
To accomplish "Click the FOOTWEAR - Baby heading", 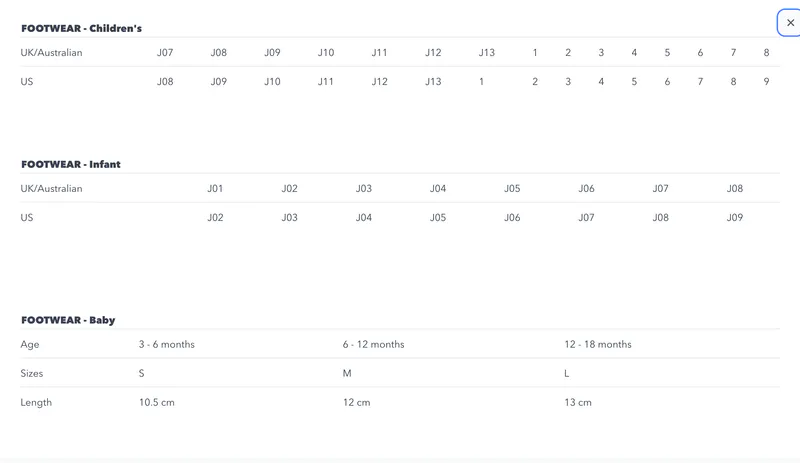I will 68,320.
